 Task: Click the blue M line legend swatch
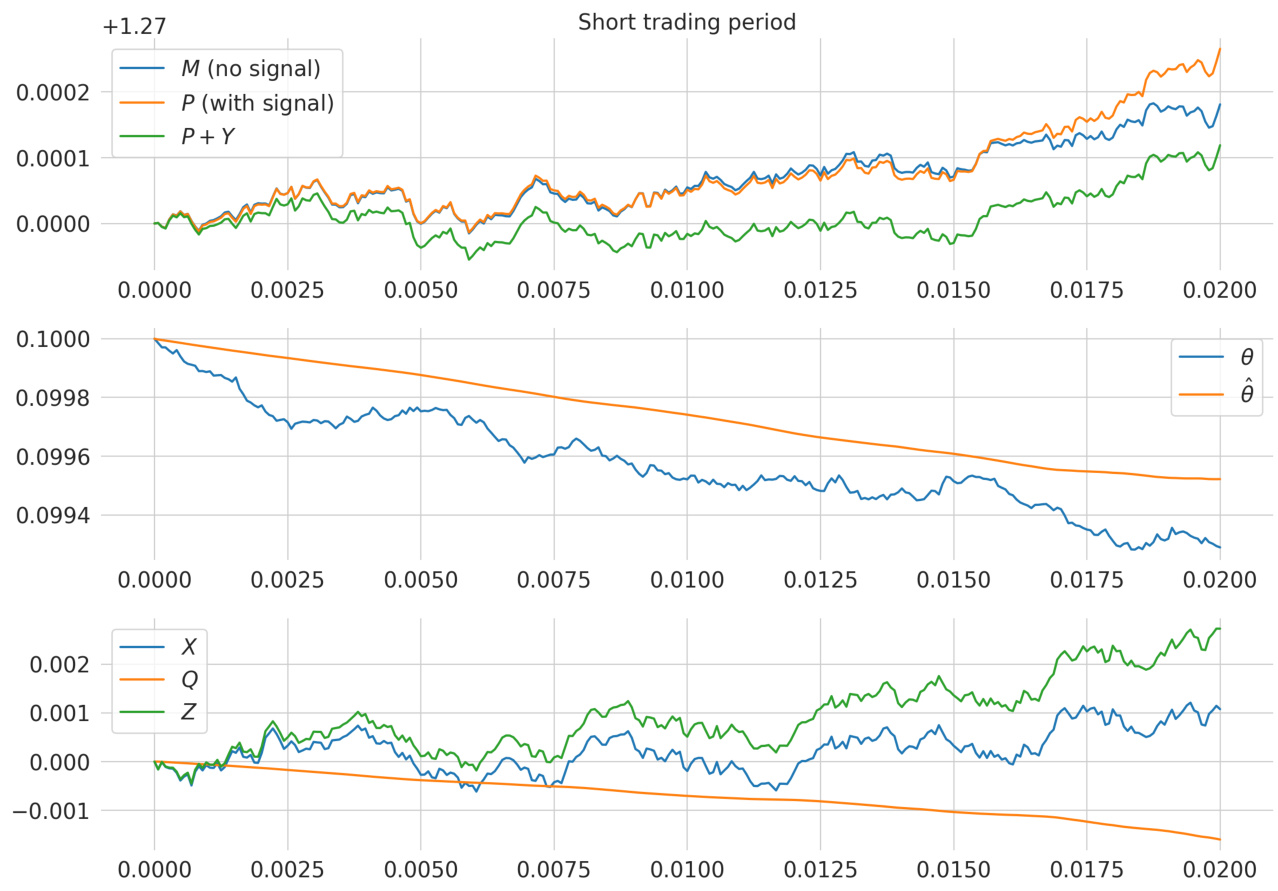tap(144, 69)
